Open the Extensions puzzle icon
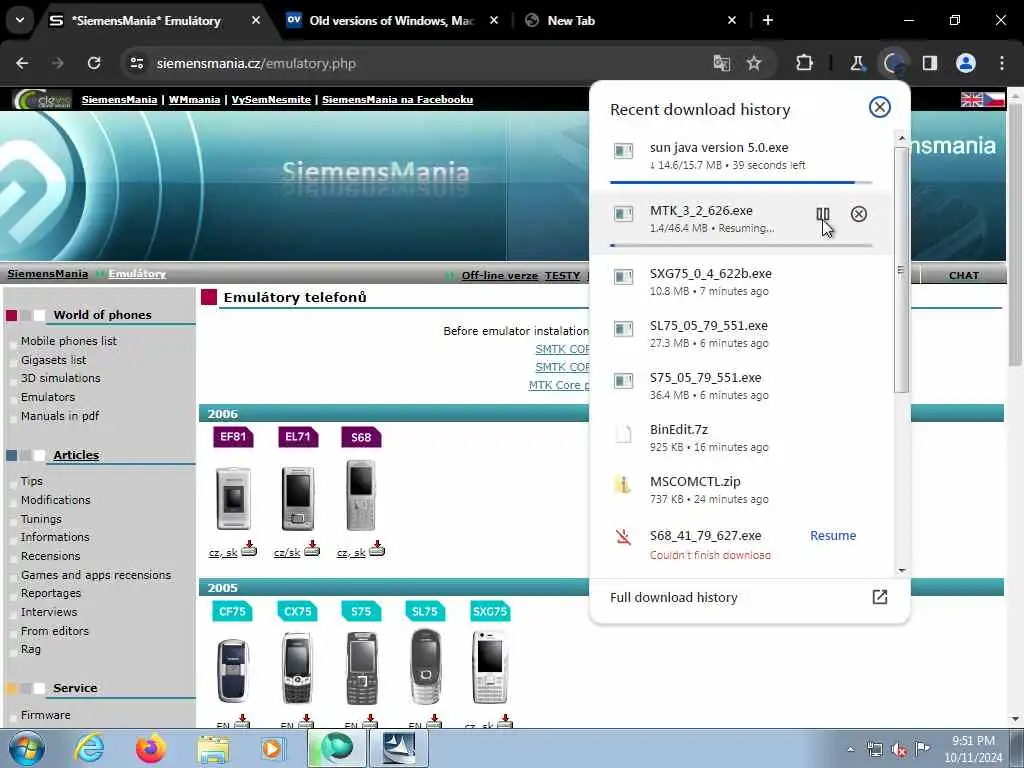 805,63
